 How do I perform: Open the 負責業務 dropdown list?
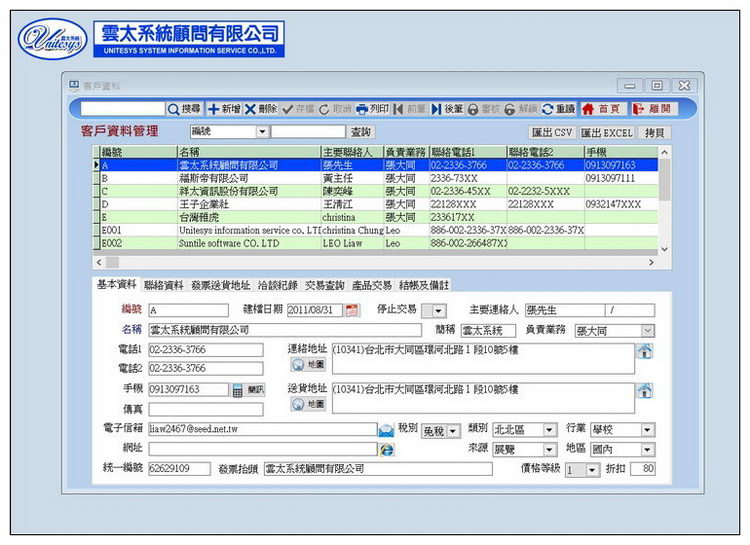pyautogui.click(x=647, y=331)
